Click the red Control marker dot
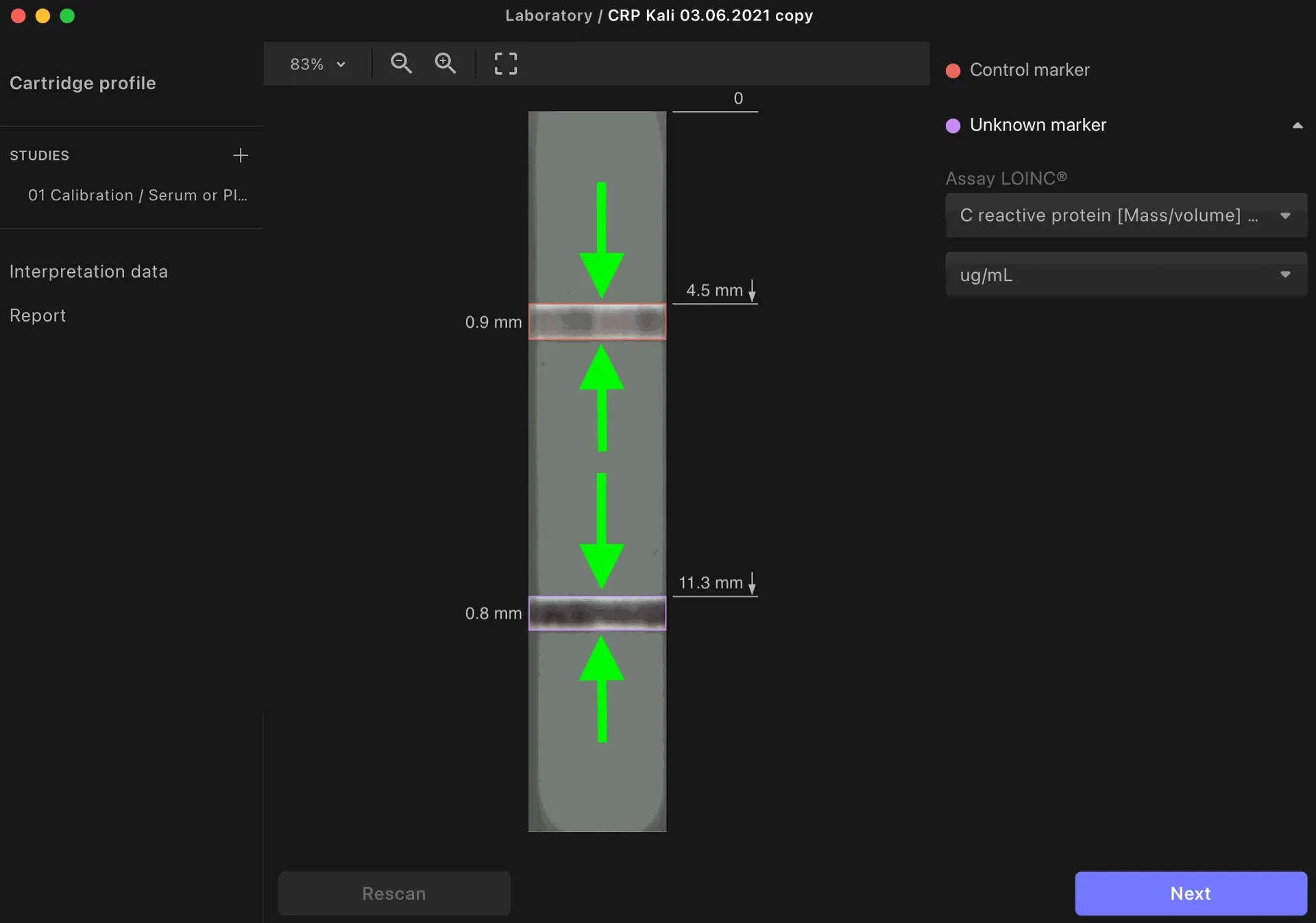 click(953, 71)
